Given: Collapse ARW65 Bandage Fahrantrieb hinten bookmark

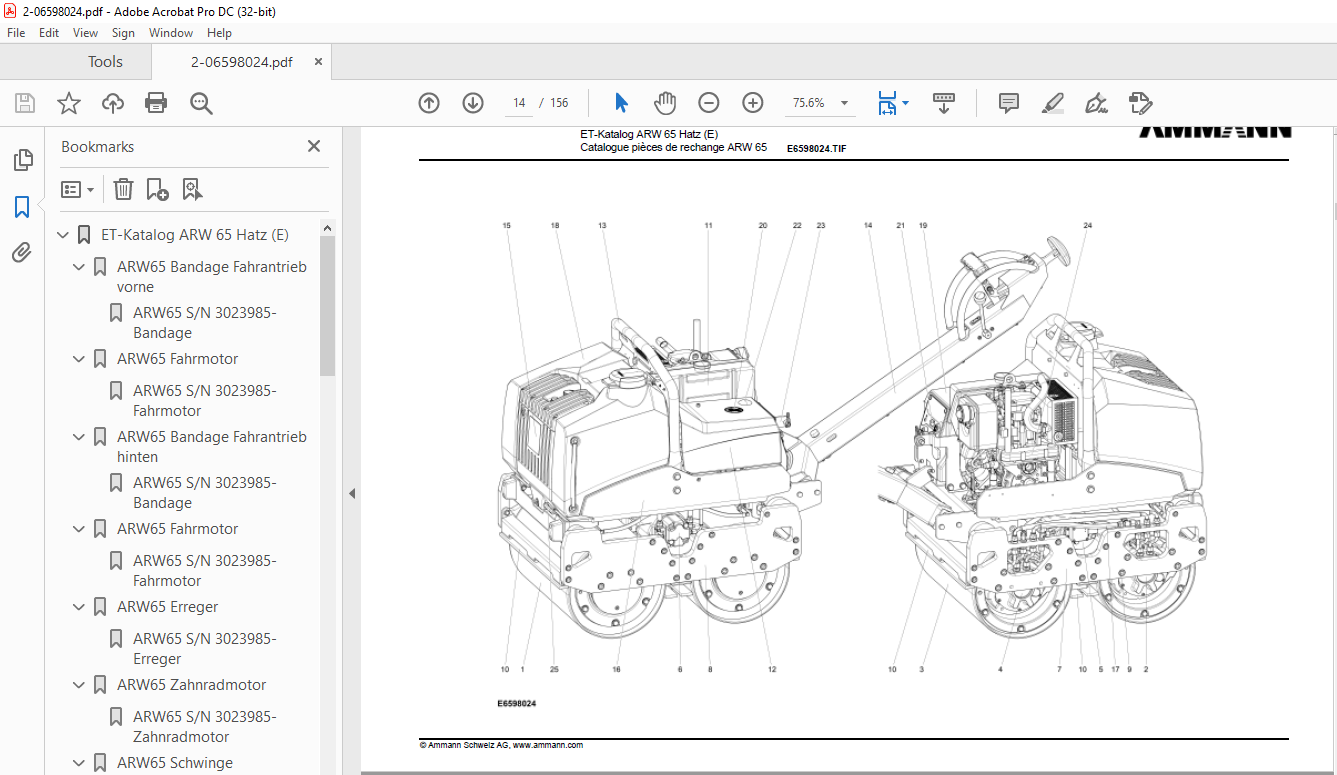Looking at the screenshot, I should click(x=79, y=437).
